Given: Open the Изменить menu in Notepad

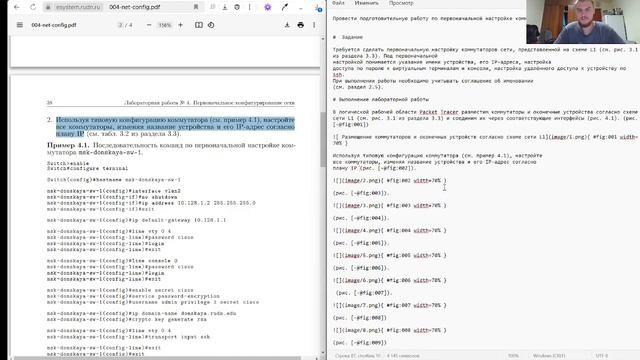Looking at the screenshot, I should tap(367, 3).
